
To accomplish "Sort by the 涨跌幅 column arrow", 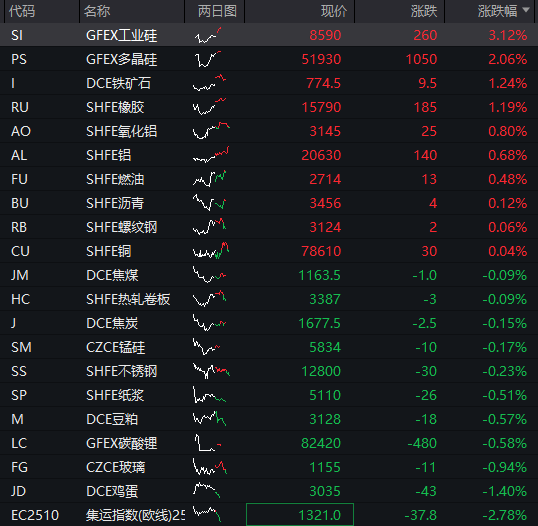I will click(x=526, y=11).
